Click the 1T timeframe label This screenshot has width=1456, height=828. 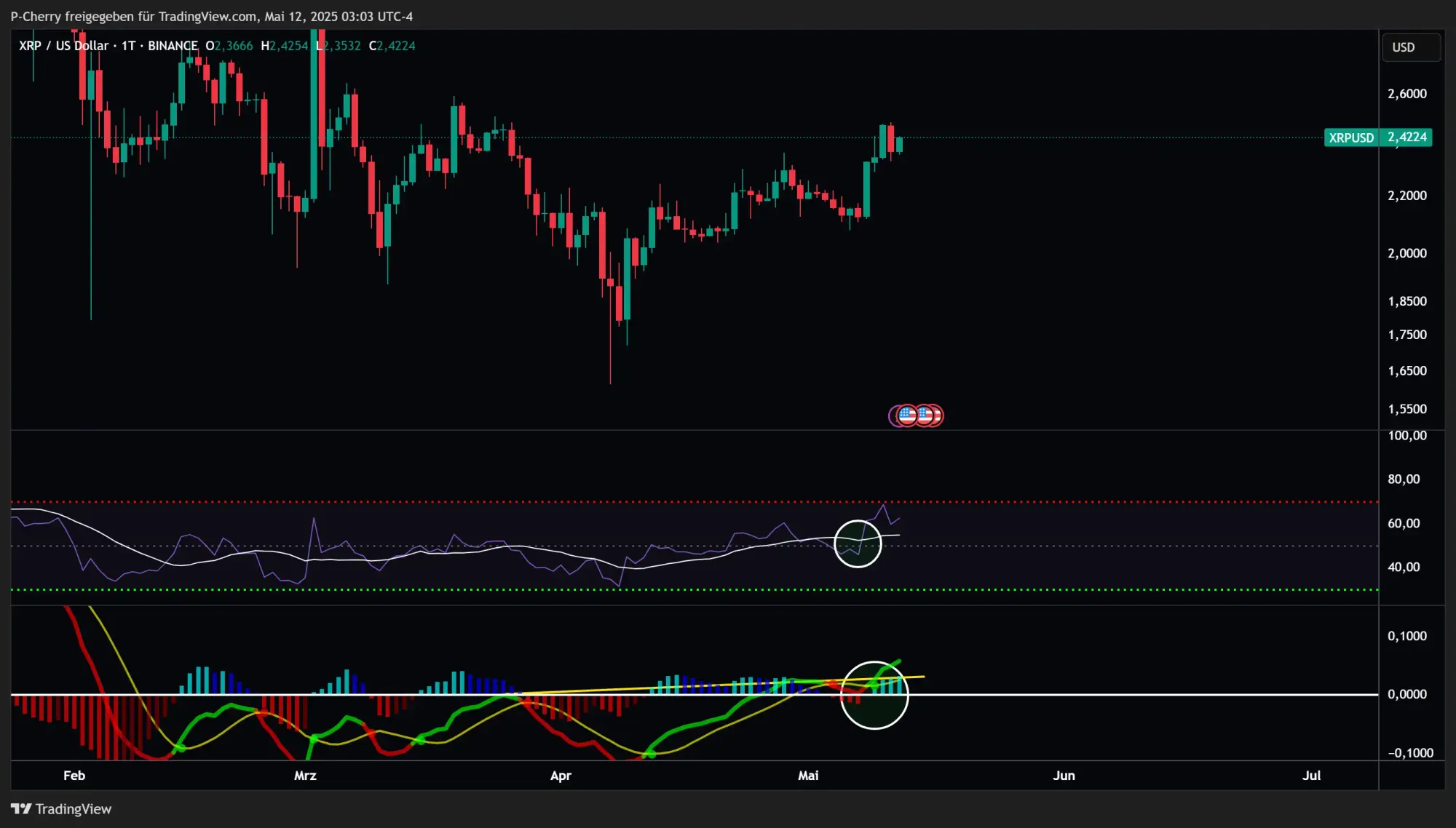pyautogui.click(x=128, y=46)
